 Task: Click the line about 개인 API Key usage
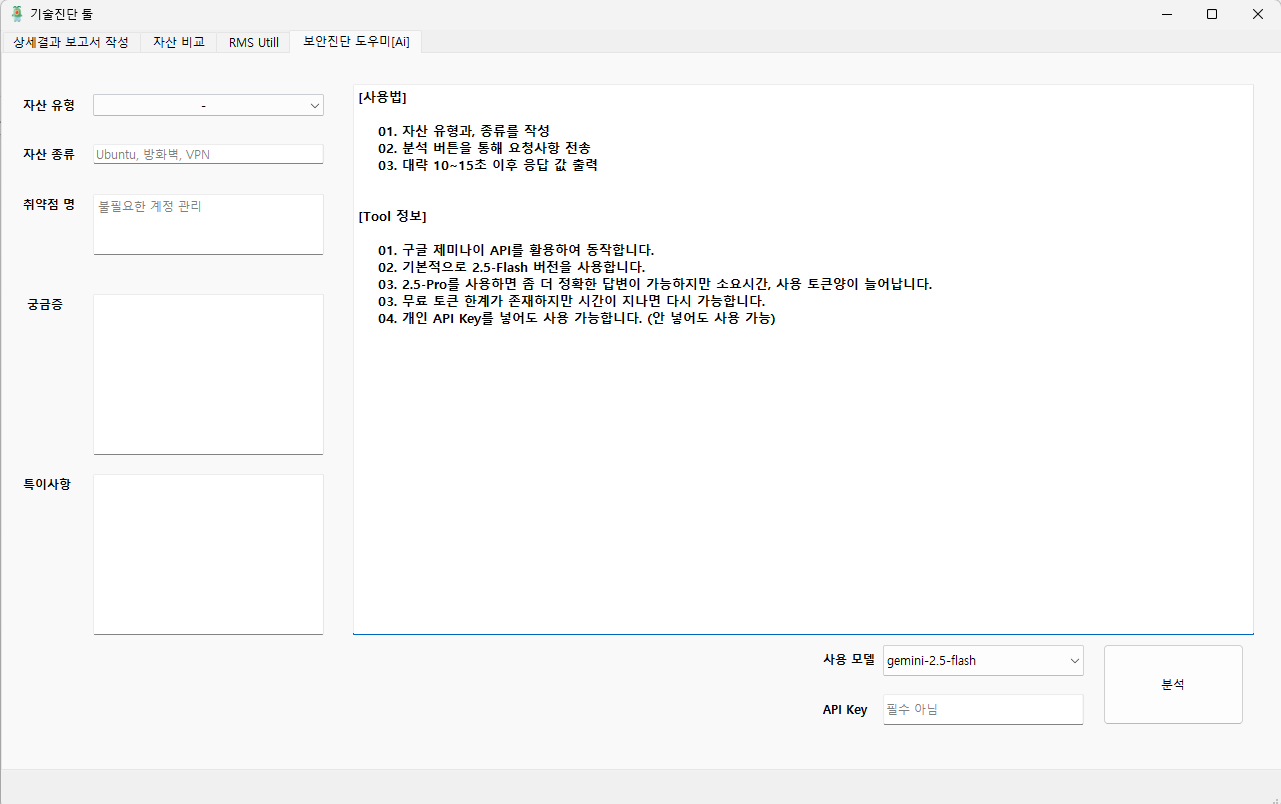[x=576, y=319]
